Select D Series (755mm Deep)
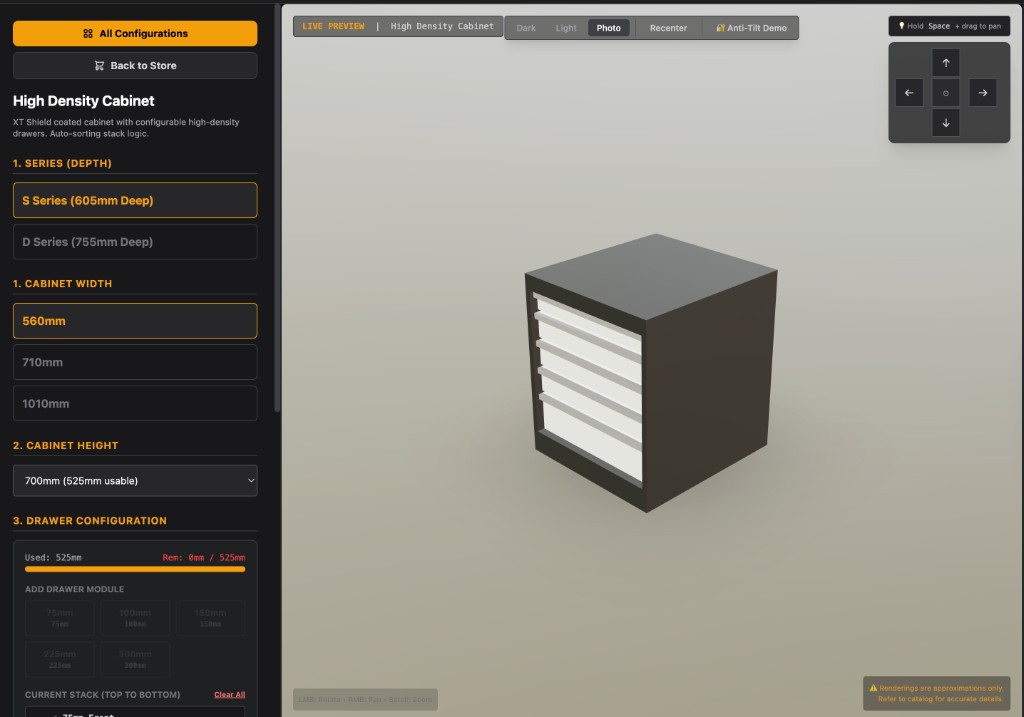1024x717 pixels. (135, 242)
